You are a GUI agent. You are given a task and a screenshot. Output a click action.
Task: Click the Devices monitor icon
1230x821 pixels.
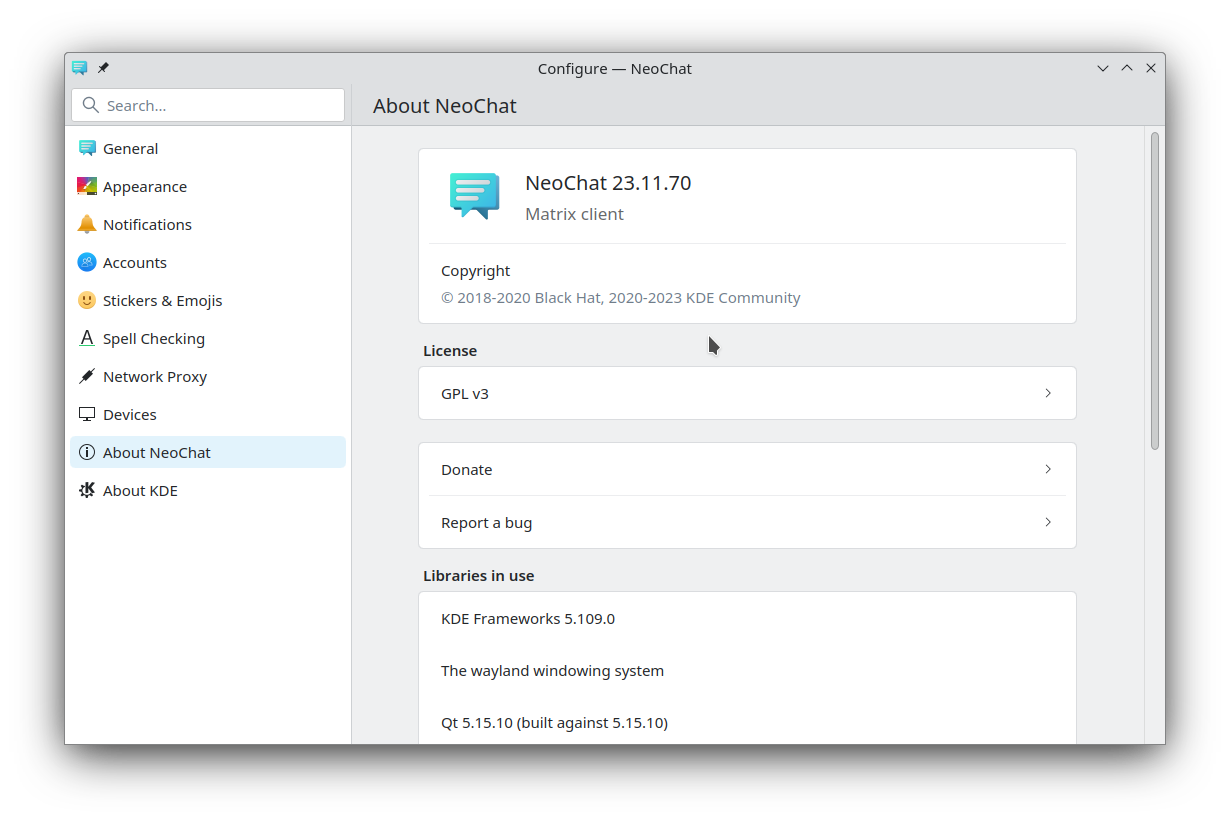tap(87, 414)
